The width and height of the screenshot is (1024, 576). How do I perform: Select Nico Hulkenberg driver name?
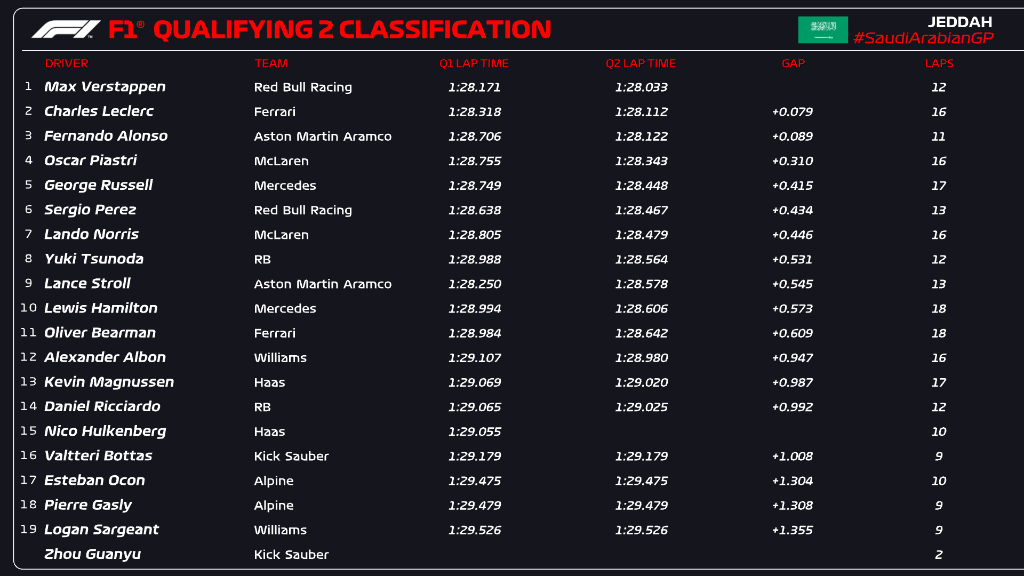point(105,431)
